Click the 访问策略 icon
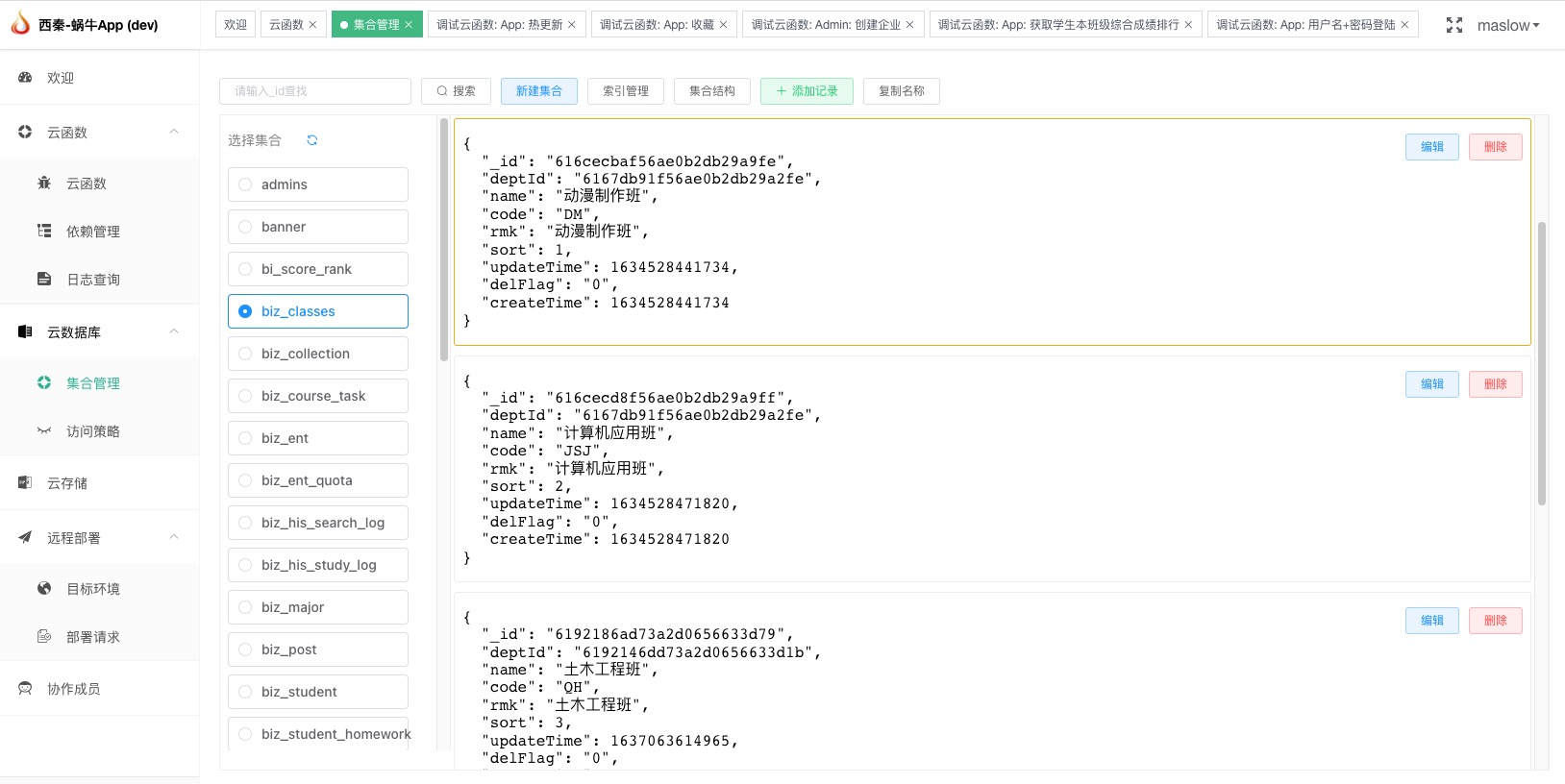Viewport: 1565px width, 784px height. [44, 430]
